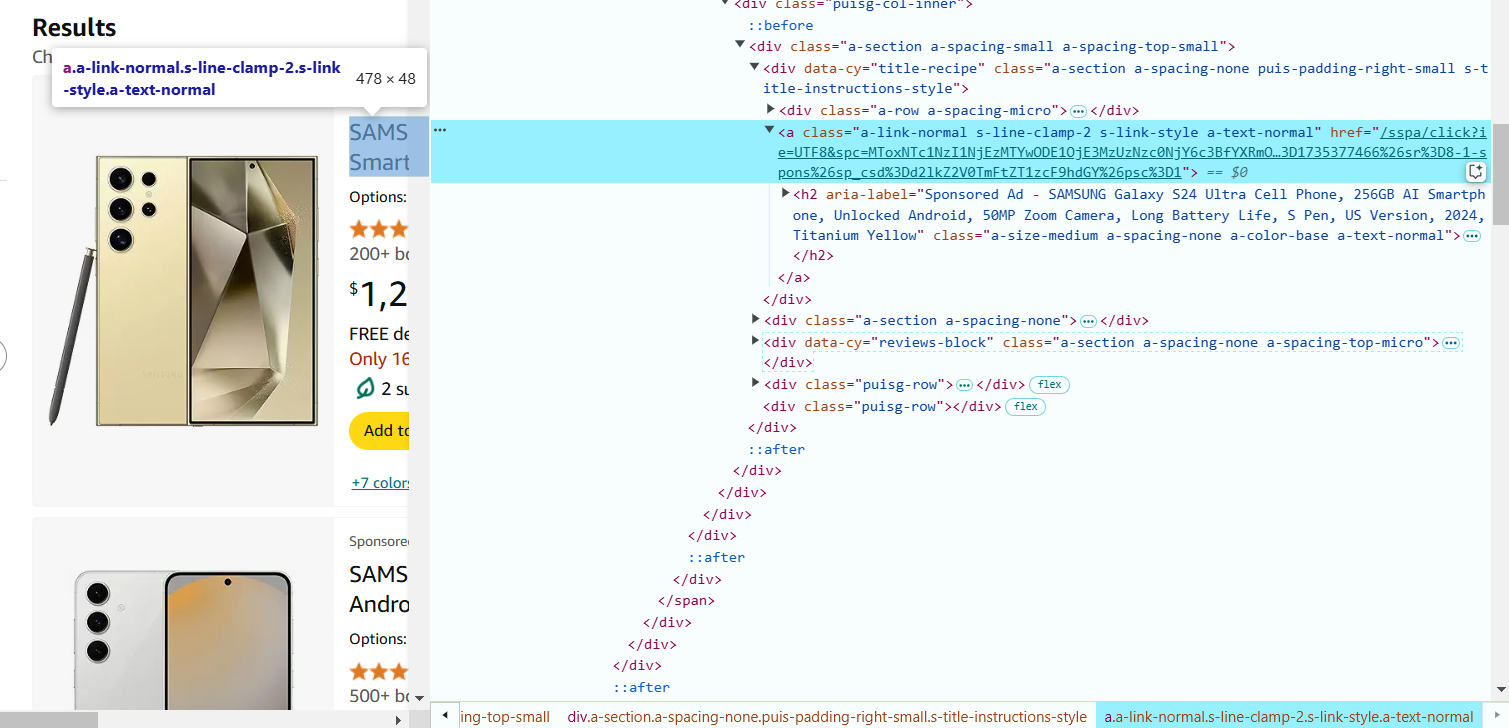Click star rating of the second Samsung product
Viewport: 1509px width, 728px height.
[378, 671]
